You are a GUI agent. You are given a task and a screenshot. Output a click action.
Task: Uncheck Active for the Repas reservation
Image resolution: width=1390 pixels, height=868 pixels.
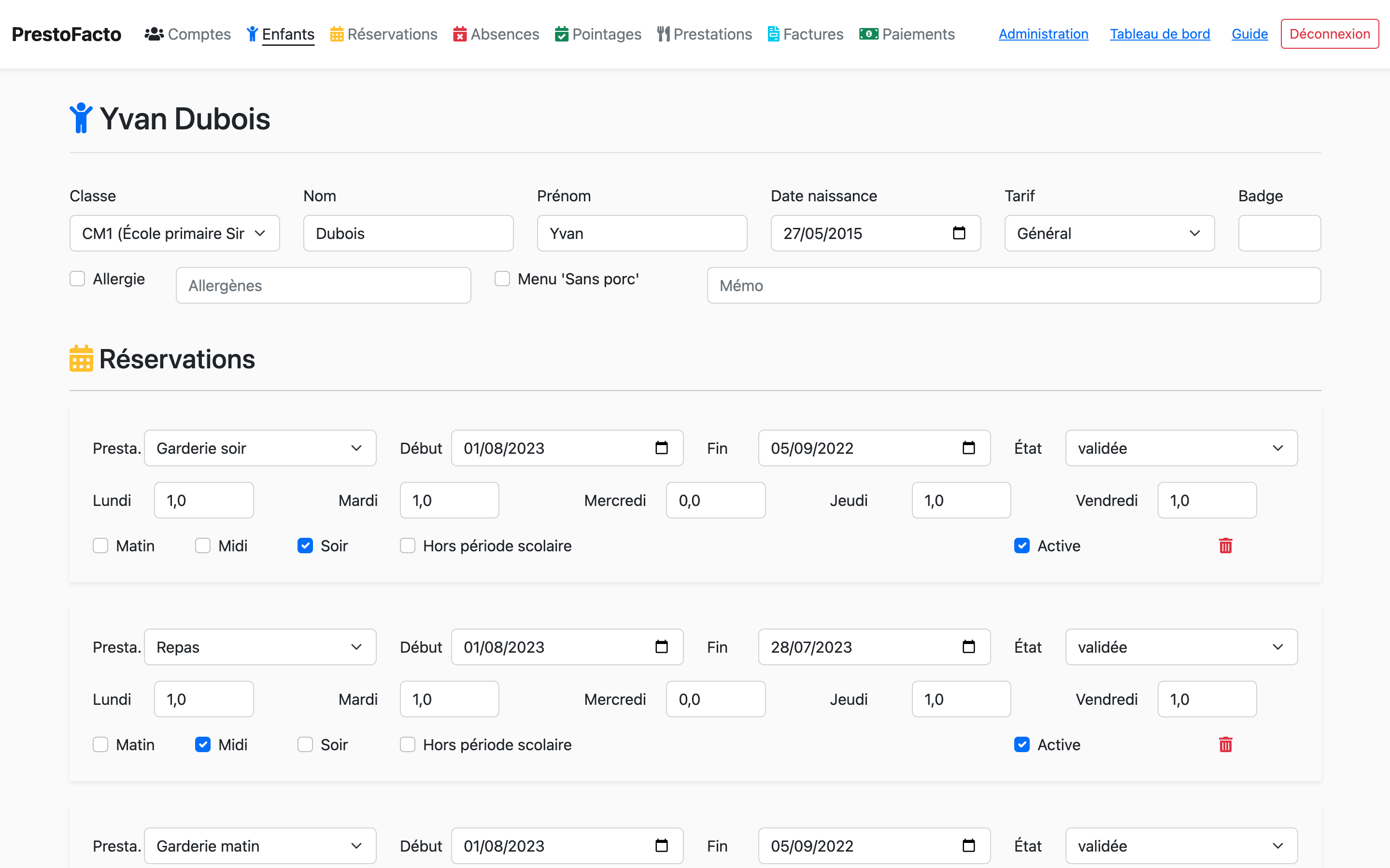tap(1021, 744)
